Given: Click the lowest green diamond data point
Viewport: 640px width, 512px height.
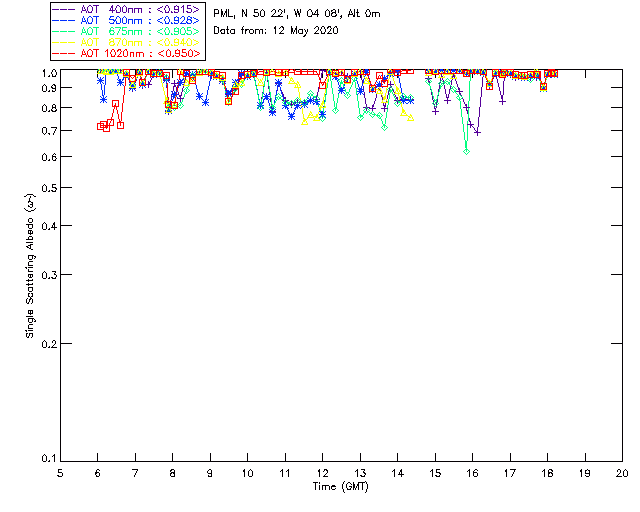Looking at the screenshot, I should (x=467, y=151).
